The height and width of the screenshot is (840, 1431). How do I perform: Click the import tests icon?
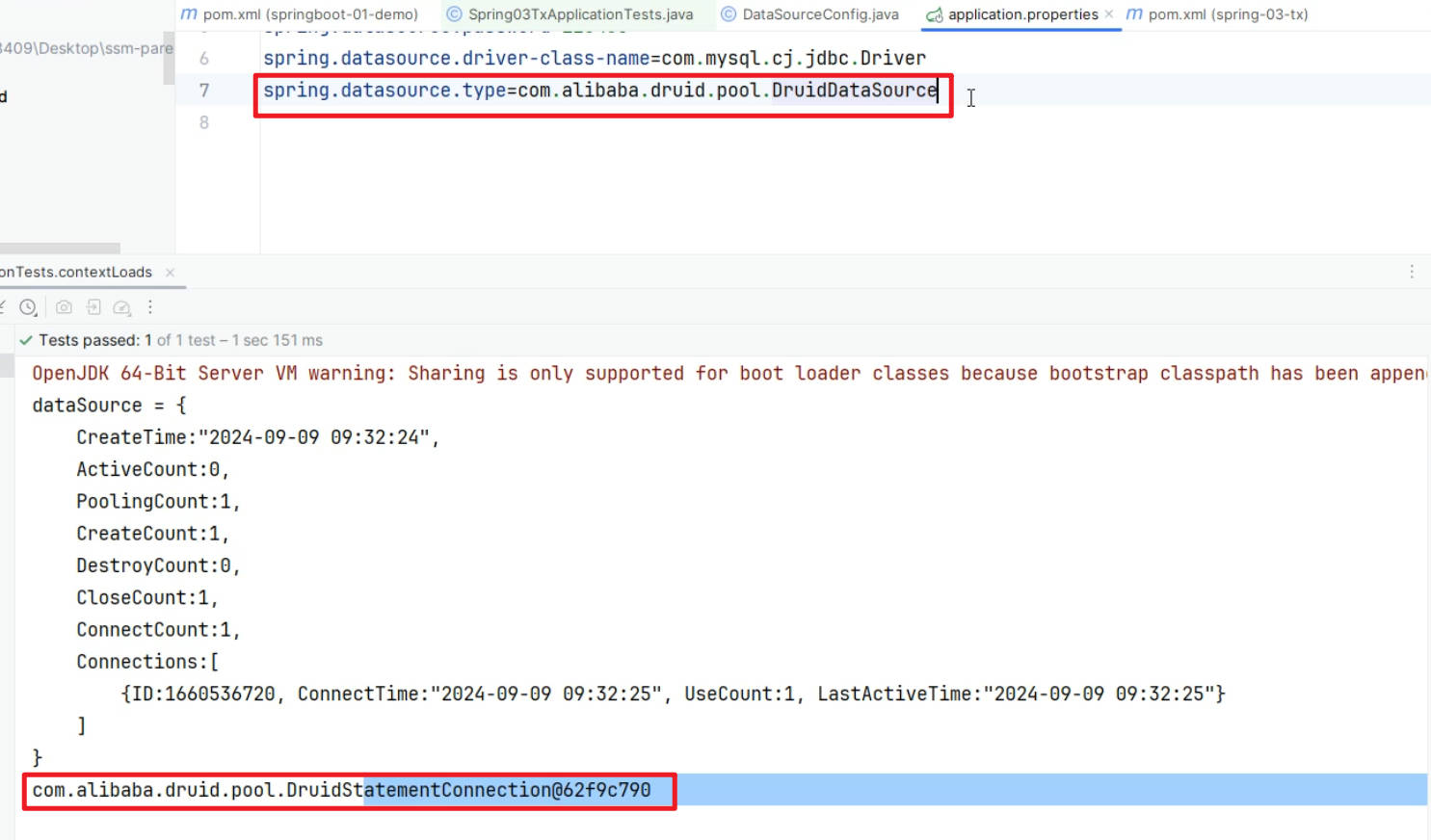click(93, 307)
